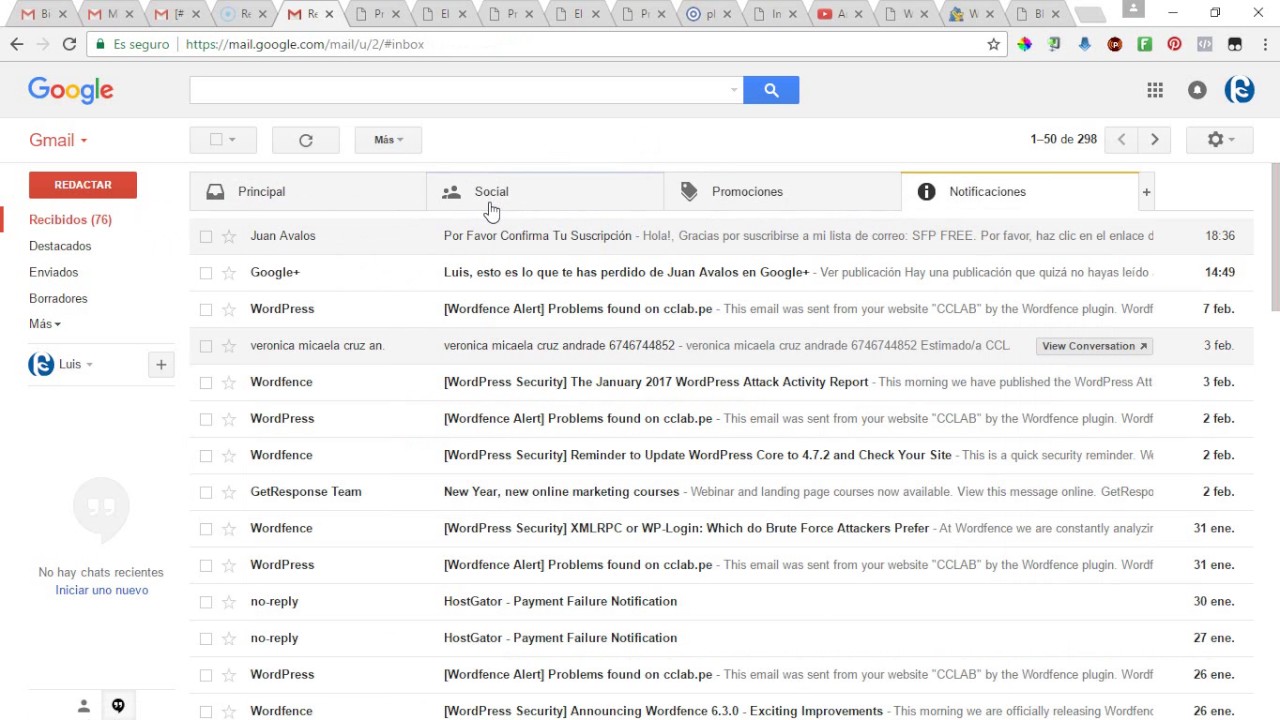Image resolution: width=1280 pixels, height=720 pixels.
Task: Open the Google apps grid
Action: pyautogui.click(x=1155, y=90)
